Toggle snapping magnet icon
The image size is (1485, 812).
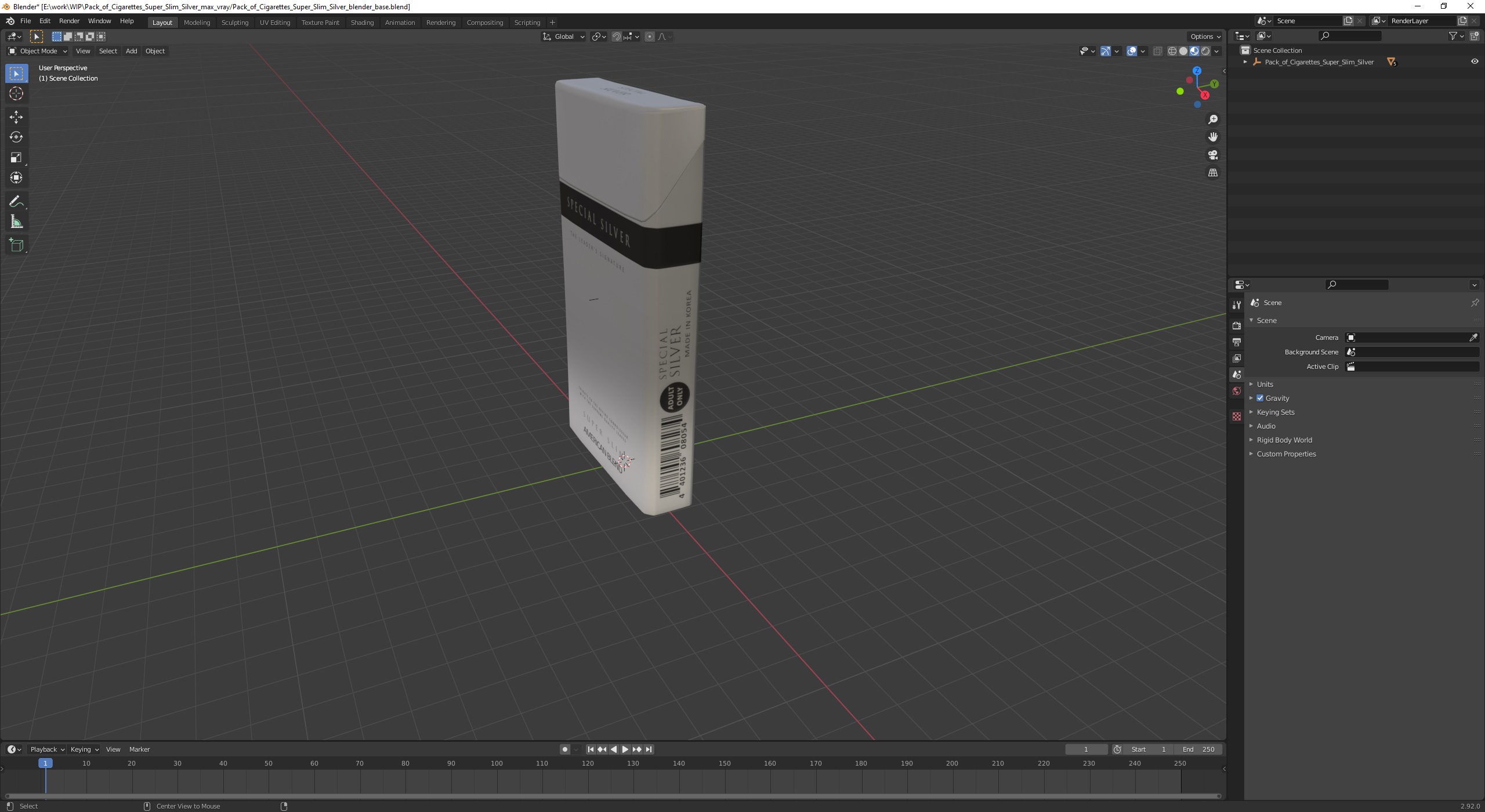(x=617, y=37)
